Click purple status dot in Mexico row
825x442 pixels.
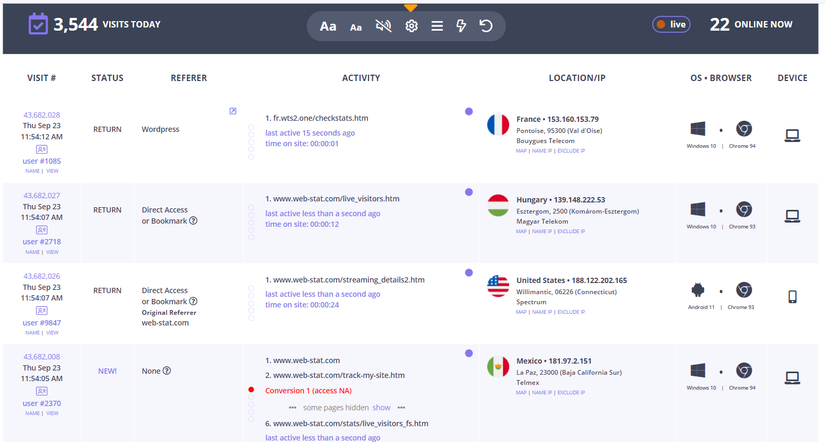pyautogui.click(x=469, y=353)
